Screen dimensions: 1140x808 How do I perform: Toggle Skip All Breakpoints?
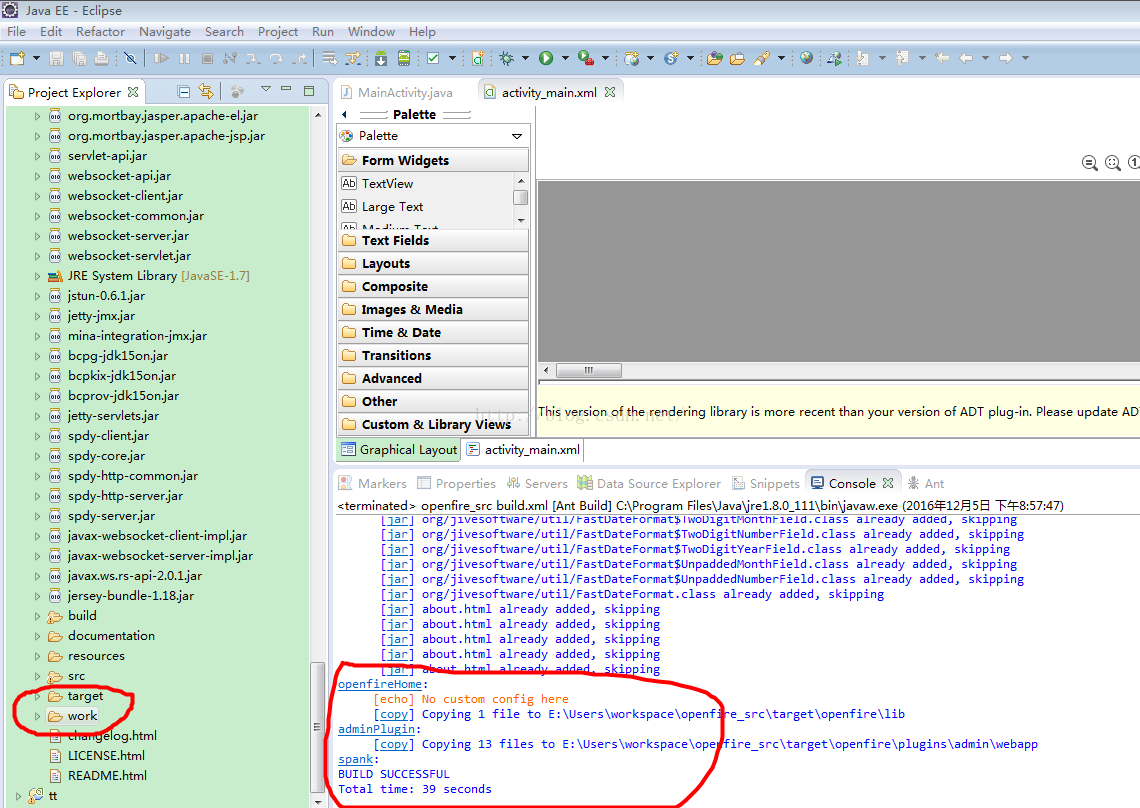[130, 58]
